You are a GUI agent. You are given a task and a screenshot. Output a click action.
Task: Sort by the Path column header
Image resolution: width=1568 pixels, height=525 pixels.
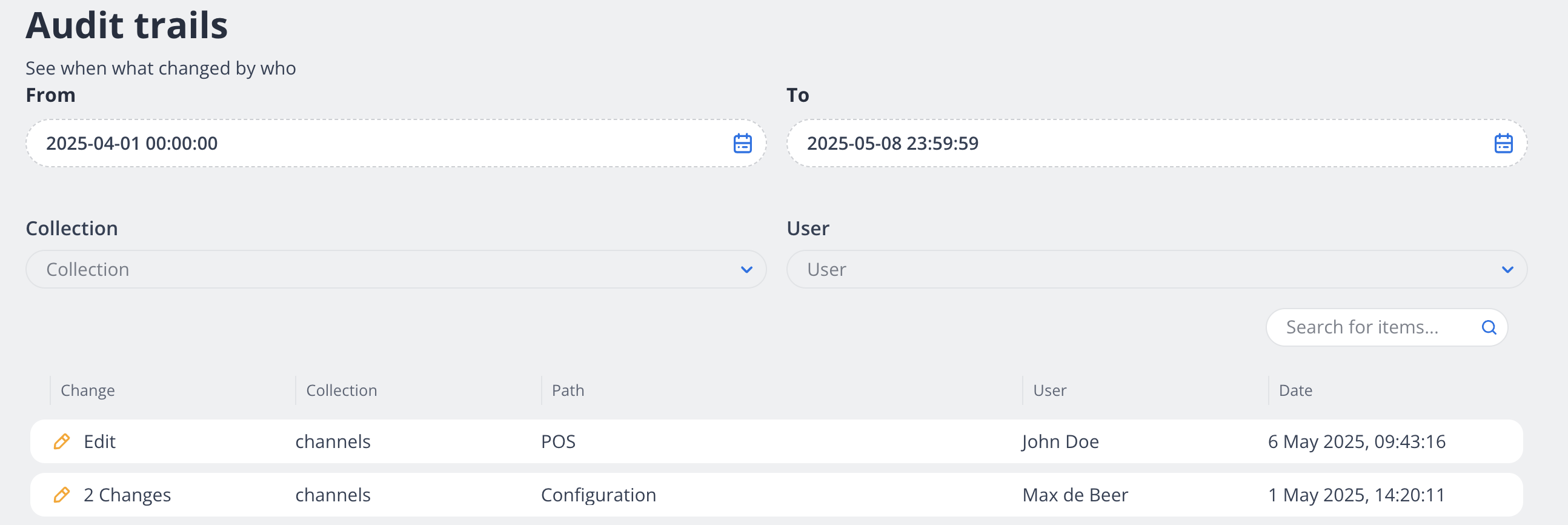click(x=568, y=390)
